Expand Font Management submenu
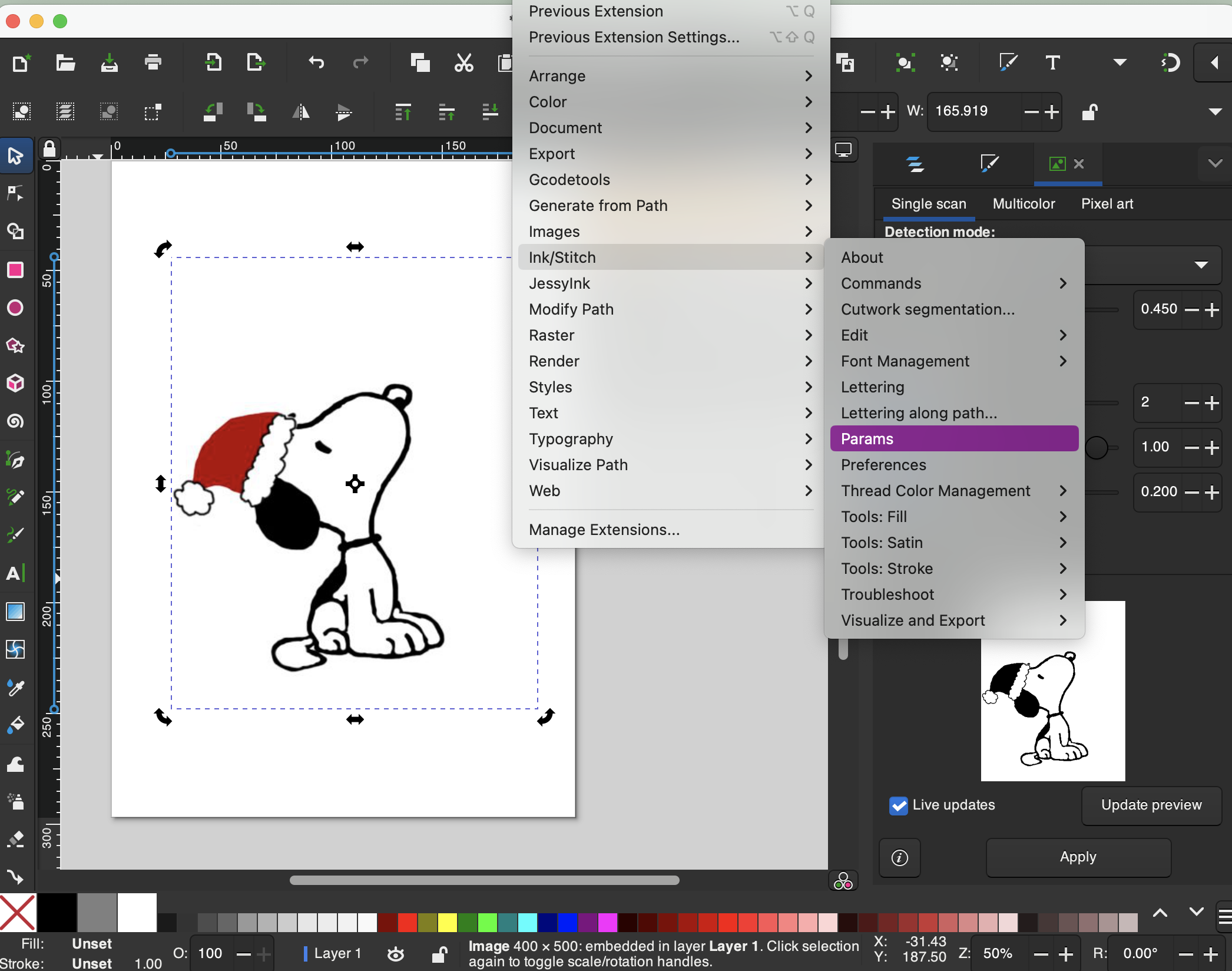The height and width of the screenshot is (971, 1232). [954, 361]
